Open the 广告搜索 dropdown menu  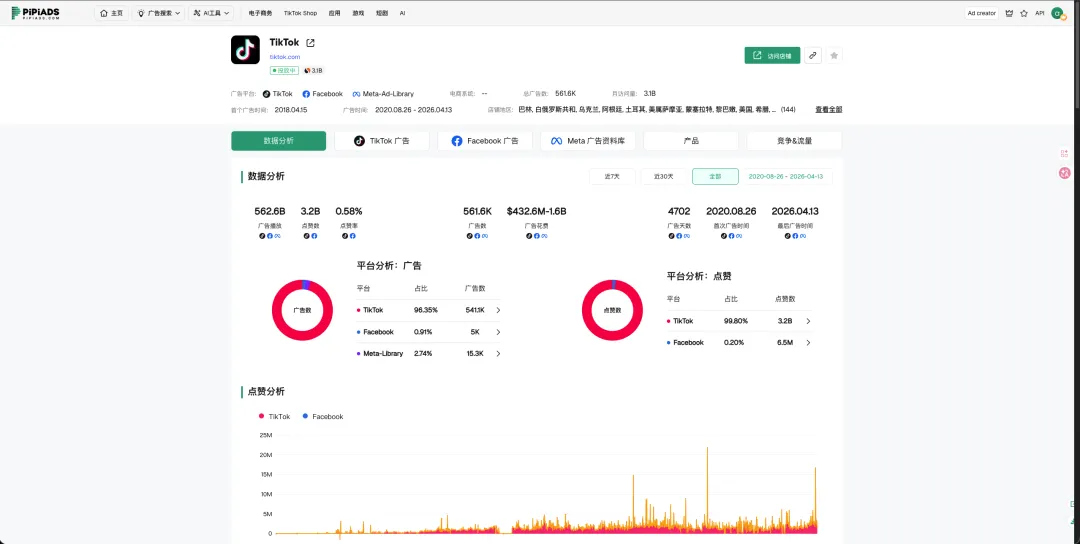click(x=158, y=13)
